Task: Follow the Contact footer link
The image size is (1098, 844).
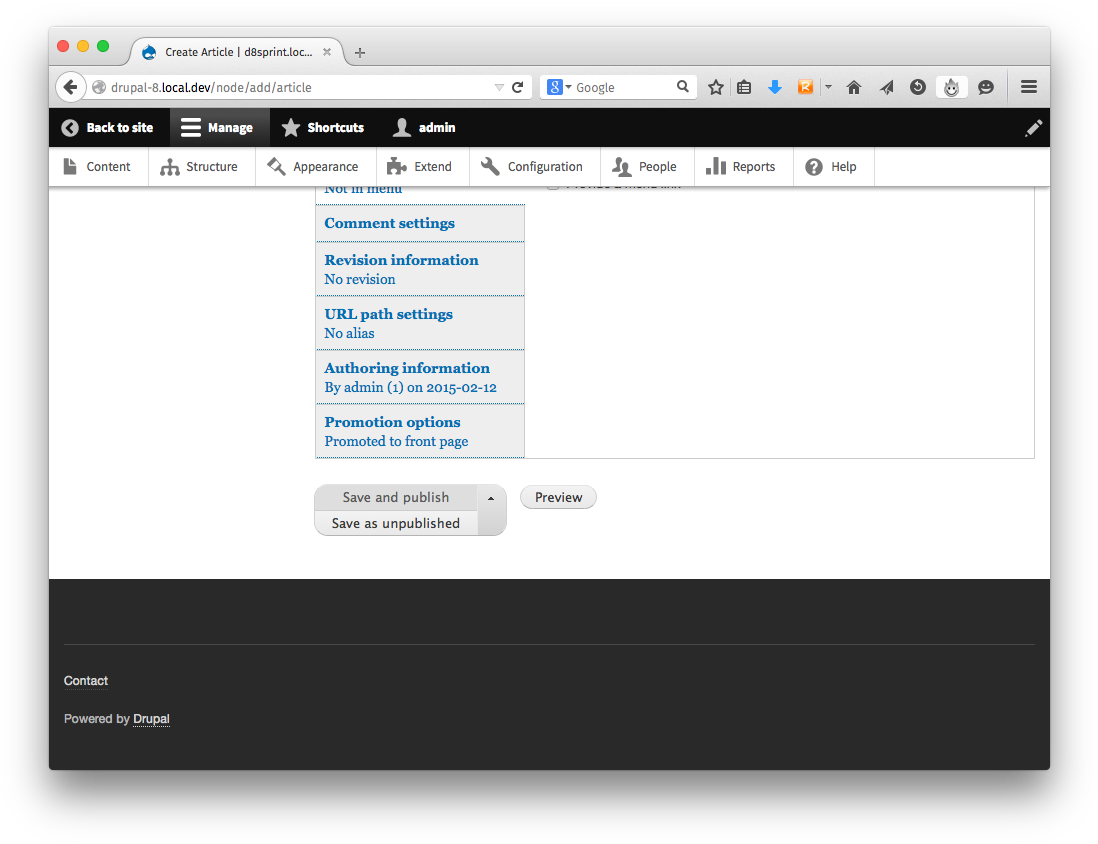Action: coord(85,681)
